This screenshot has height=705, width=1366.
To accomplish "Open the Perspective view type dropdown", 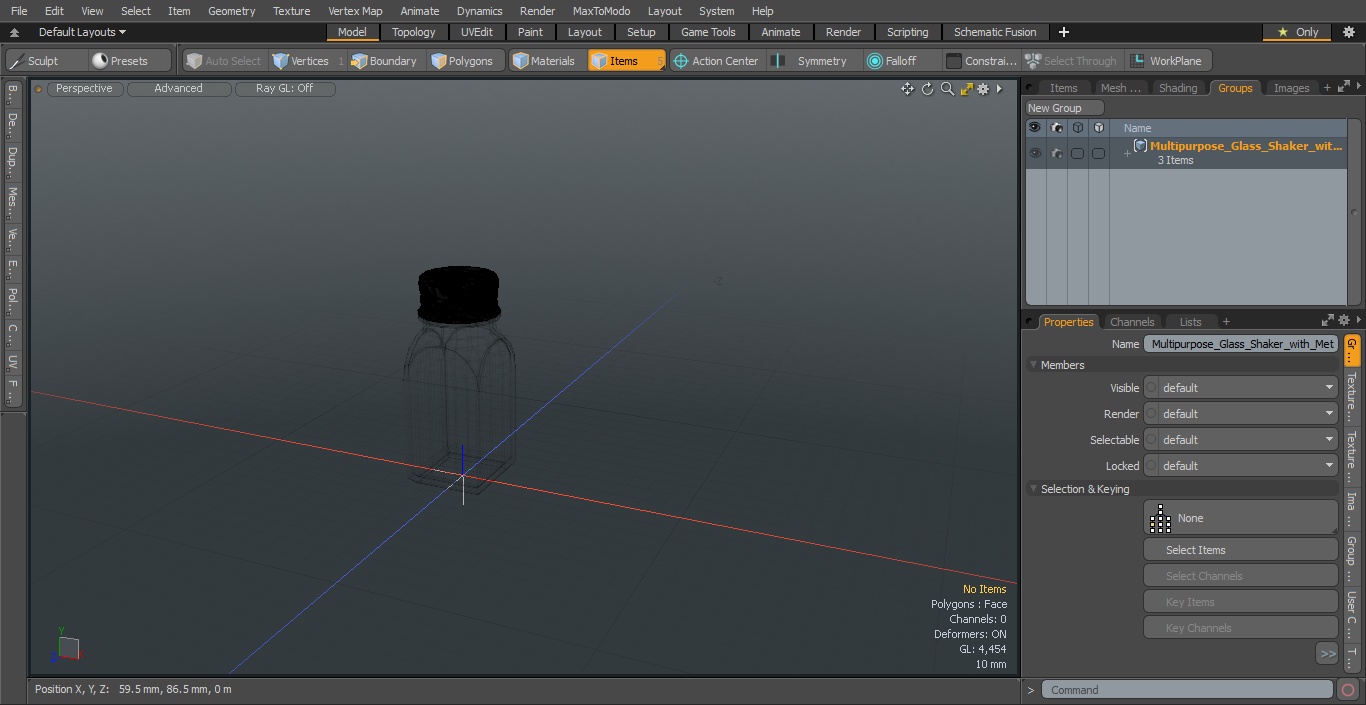I will click(84, 88).
